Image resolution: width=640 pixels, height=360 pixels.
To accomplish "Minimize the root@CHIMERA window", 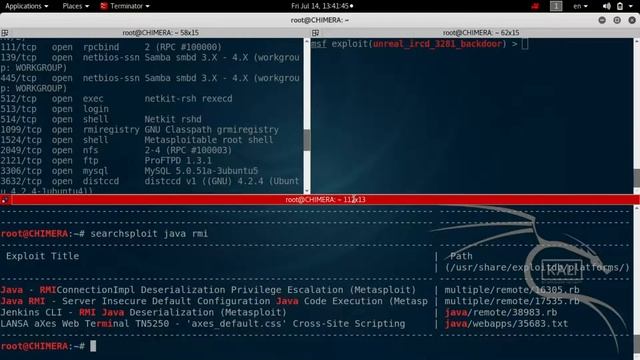I will (x=602, y=20).
